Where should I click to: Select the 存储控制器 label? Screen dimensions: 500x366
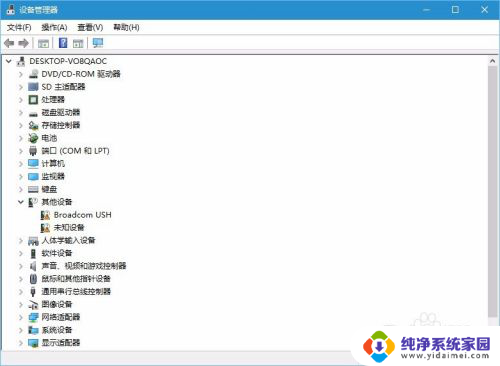tap(61, 125)
